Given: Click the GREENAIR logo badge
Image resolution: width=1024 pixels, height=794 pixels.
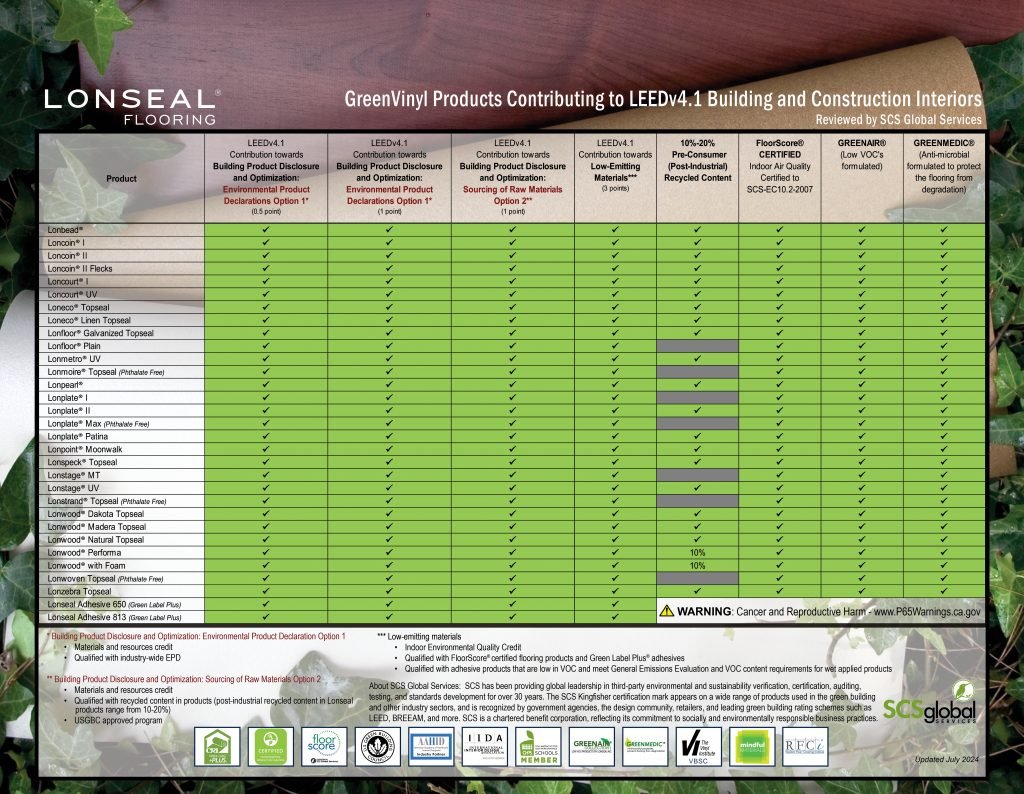Looking at the screenshot, I should tap(592, 746).
